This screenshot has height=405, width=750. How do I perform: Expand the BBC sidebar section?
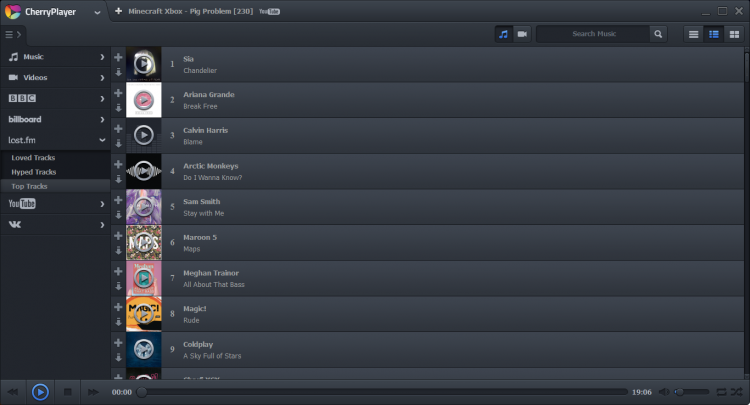click(x=55, y=99)
